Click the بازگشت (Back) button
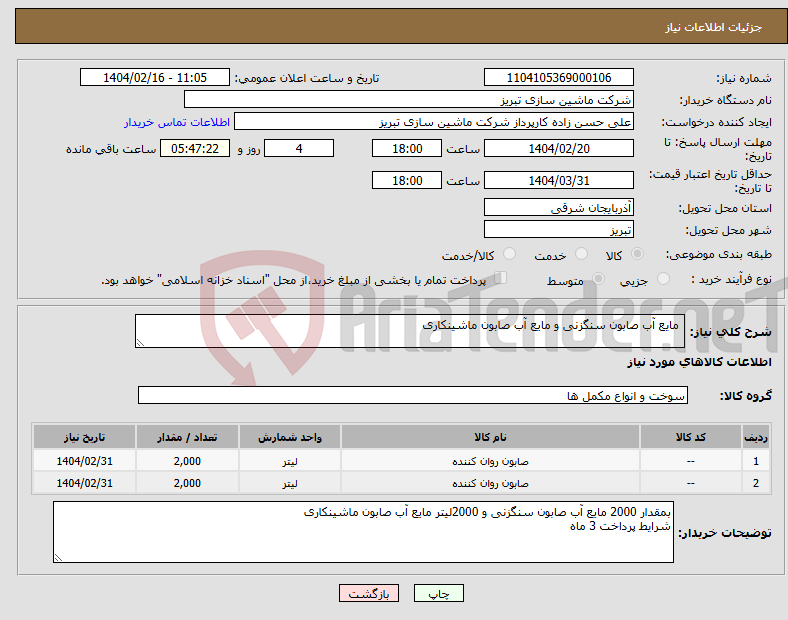 click(x=369, y=593)
